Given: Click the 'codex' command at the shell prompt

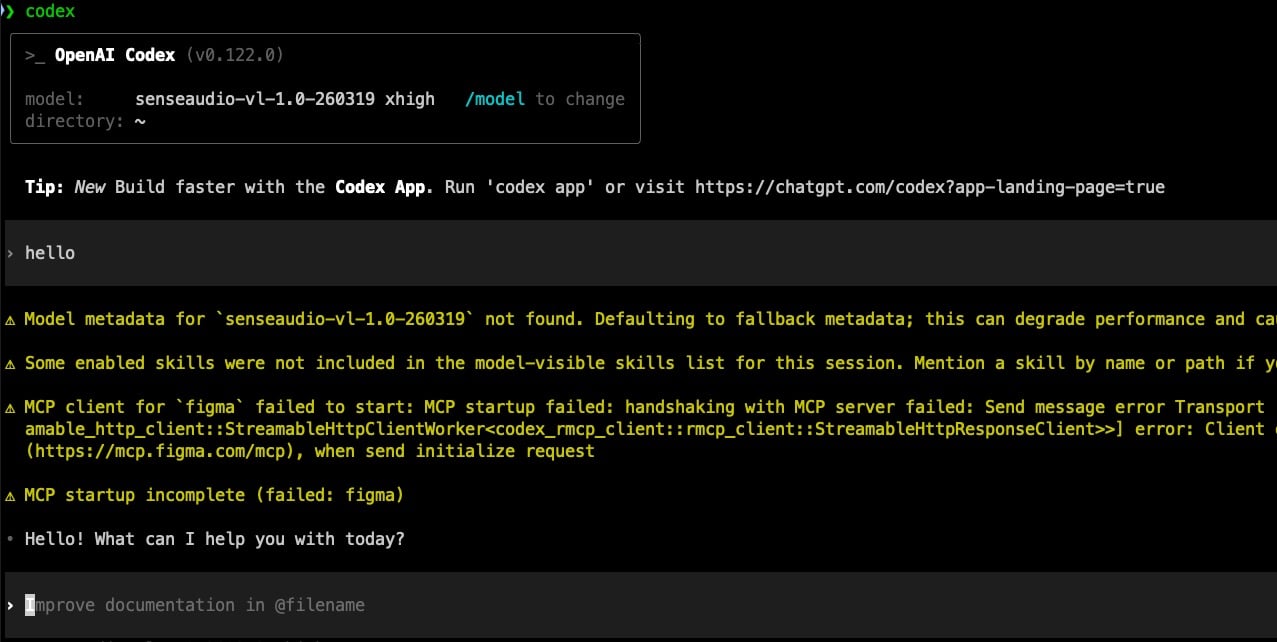Looking at the screenshot, I should pos(50,11).
